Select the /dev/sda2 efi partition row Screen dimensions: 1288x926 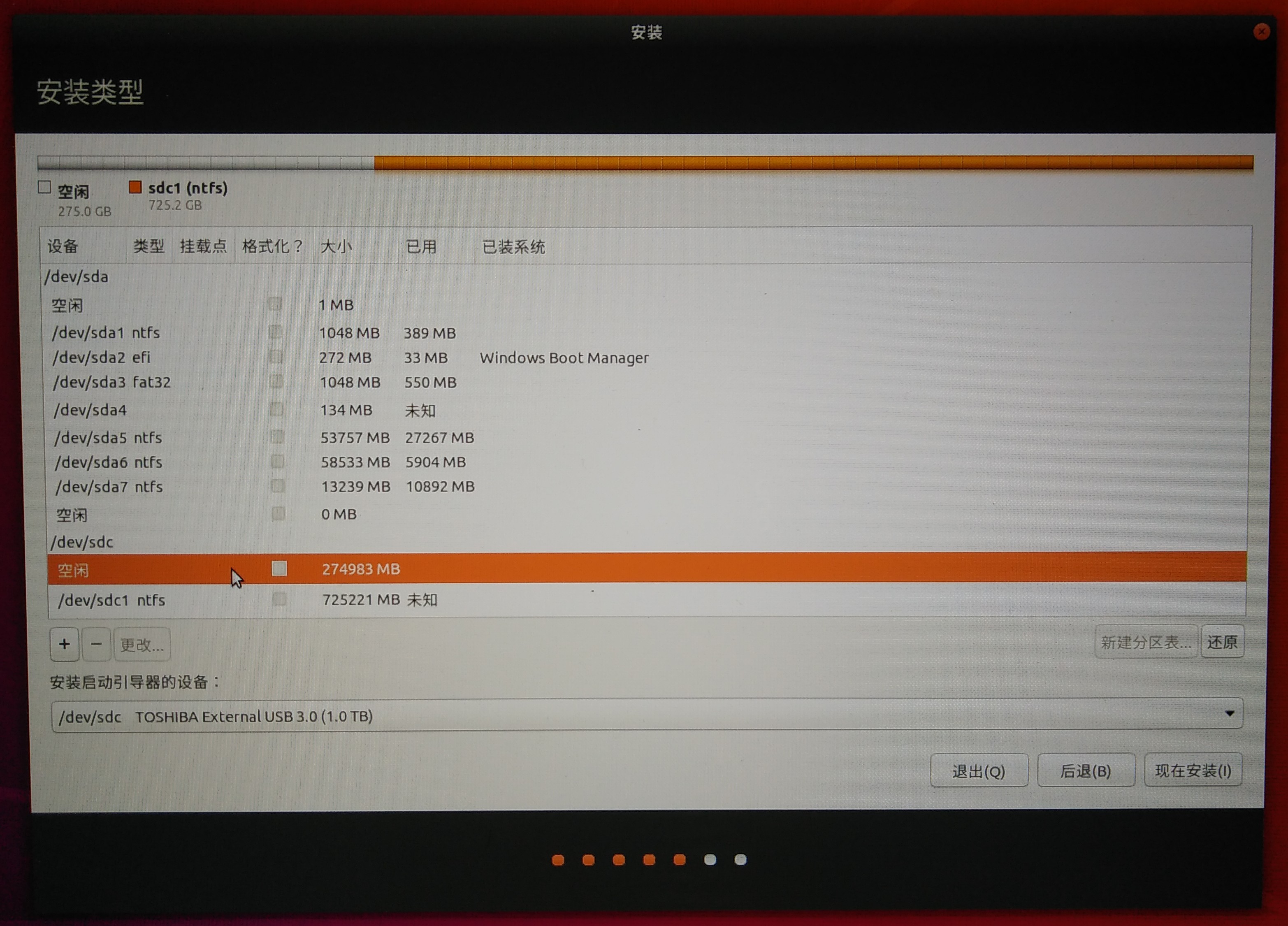click(102, 357)
